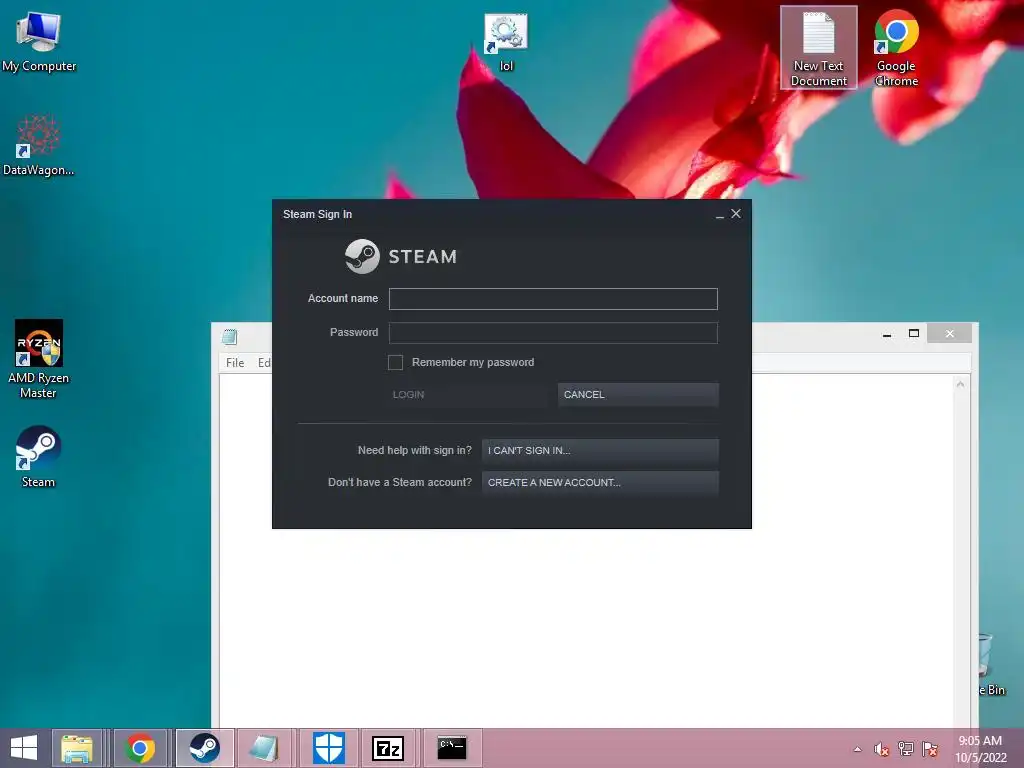Close the Steam Sign In dialog
This screenshot has width=1024, height=768.
coord(736,214)
